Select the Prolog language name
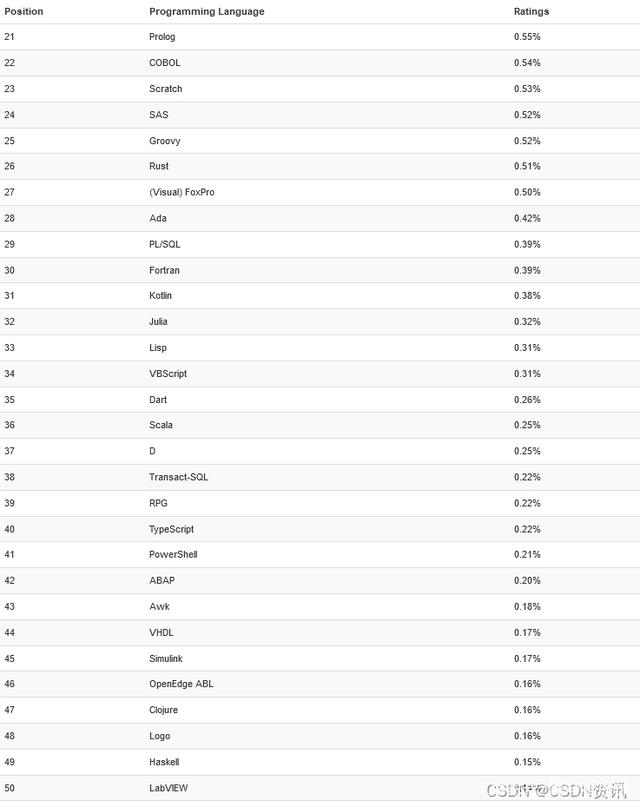Screen dimensions: 640x807 pos(162,37)
